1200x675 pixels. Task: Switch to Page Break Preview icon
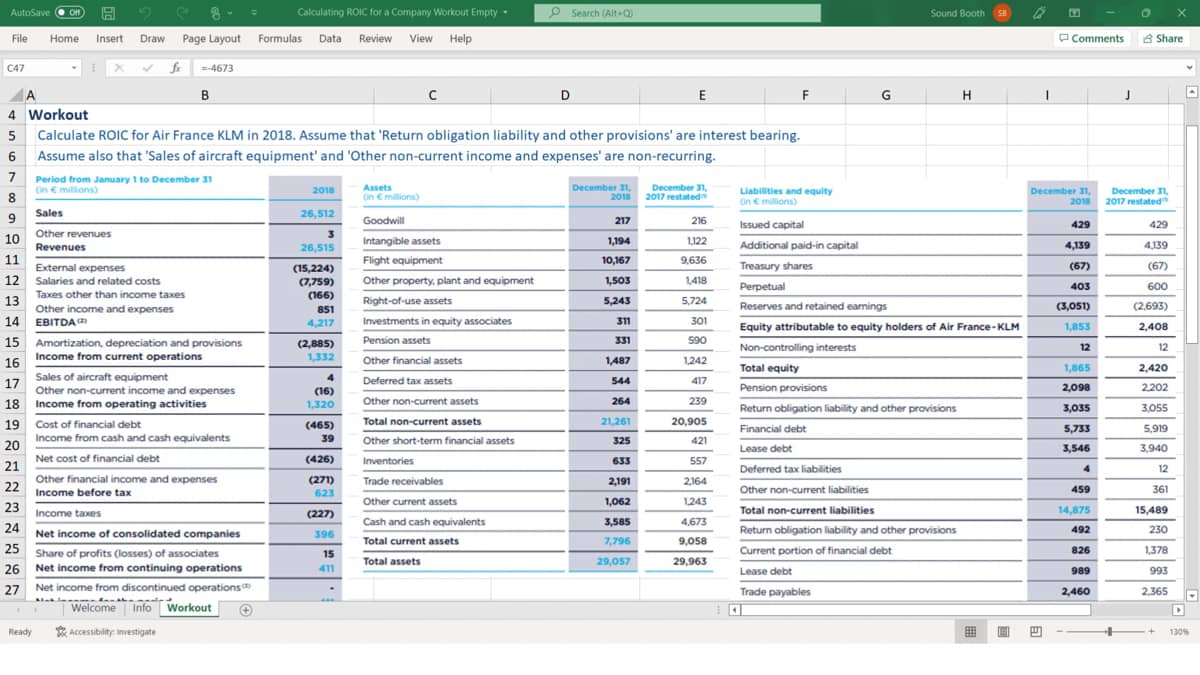[1036, 632]
